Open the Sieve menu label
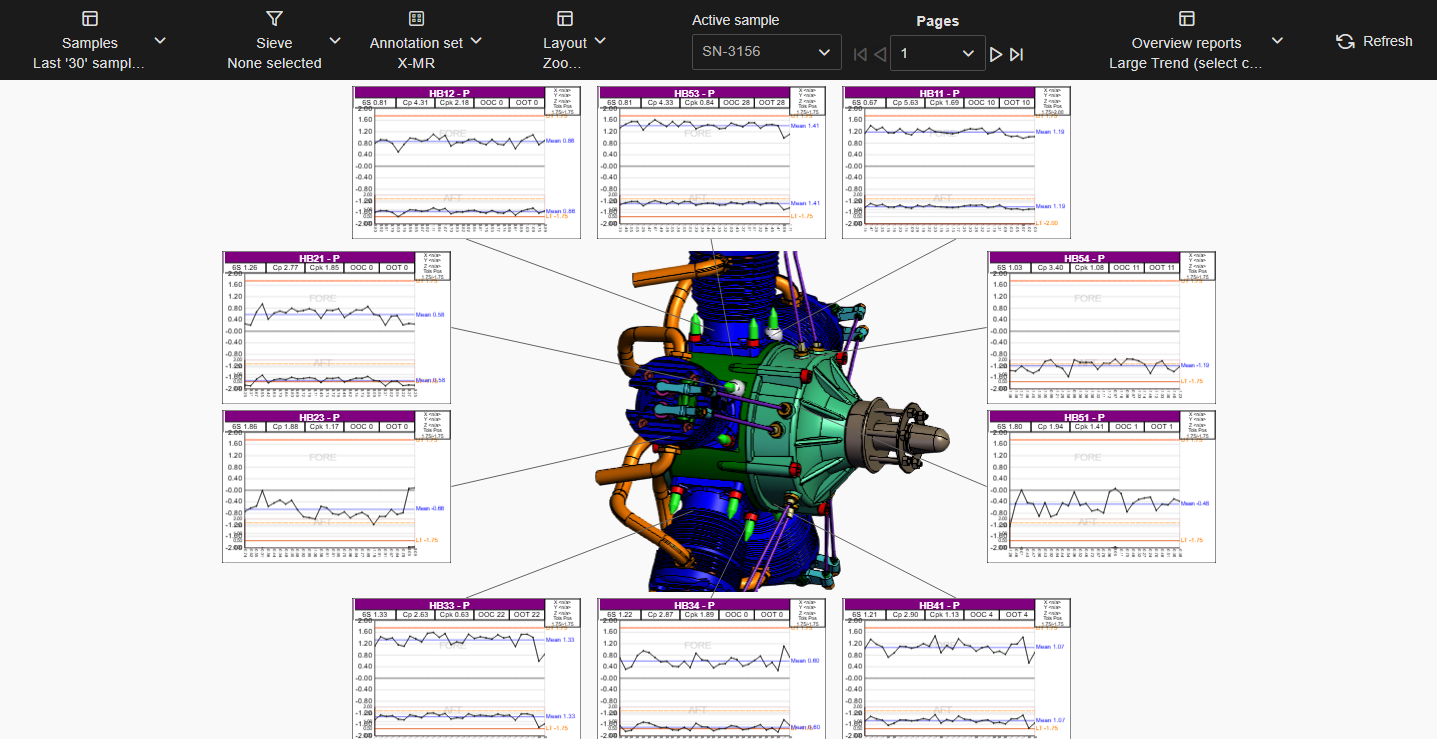 tap(274, 43)
